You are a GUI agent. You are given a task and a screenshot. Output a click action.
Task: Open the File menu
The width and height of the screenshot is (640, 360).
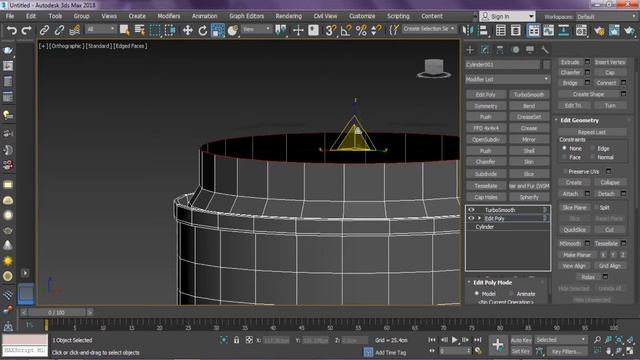10,16
